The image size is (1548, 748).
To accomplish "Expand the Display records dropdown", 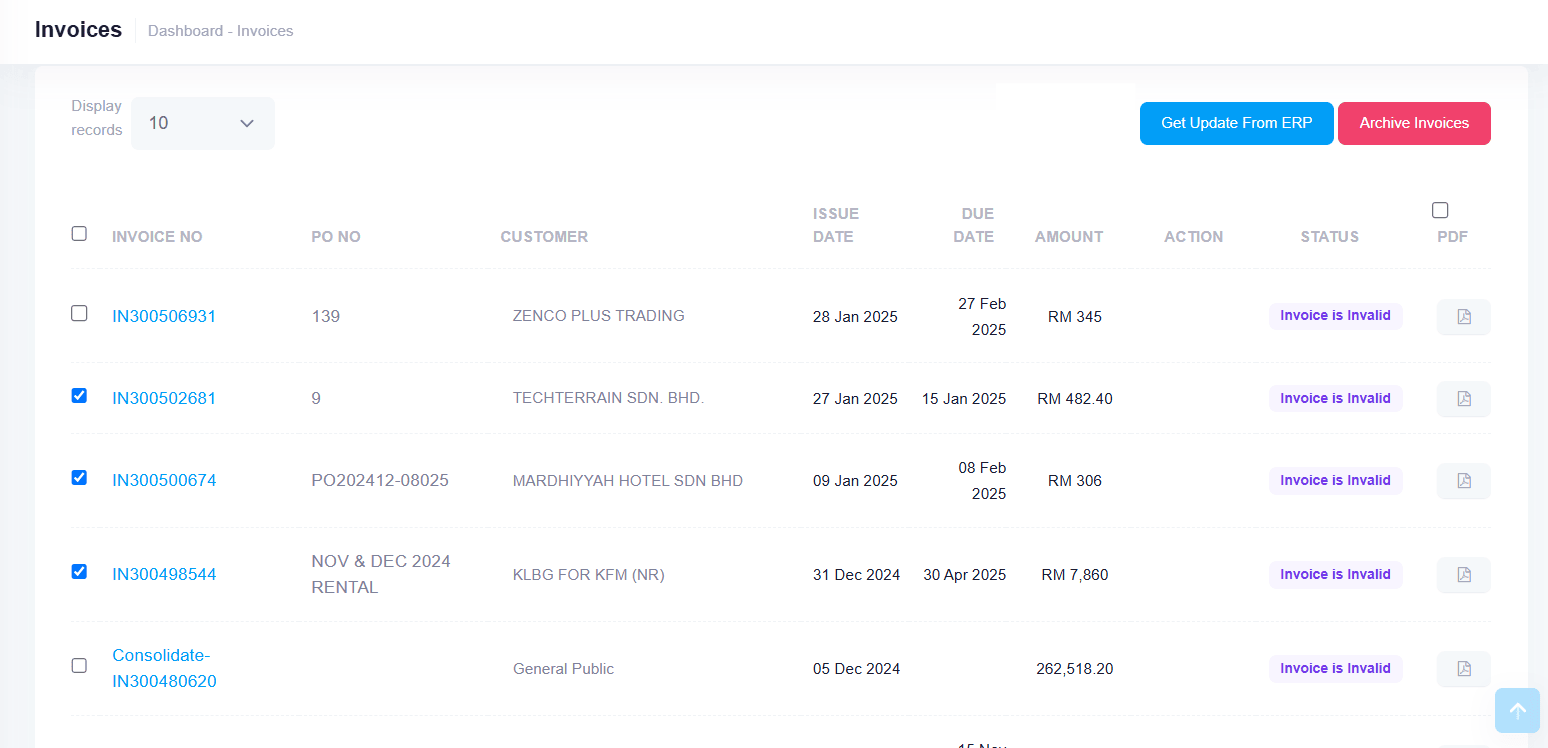I will pos(202,123).
